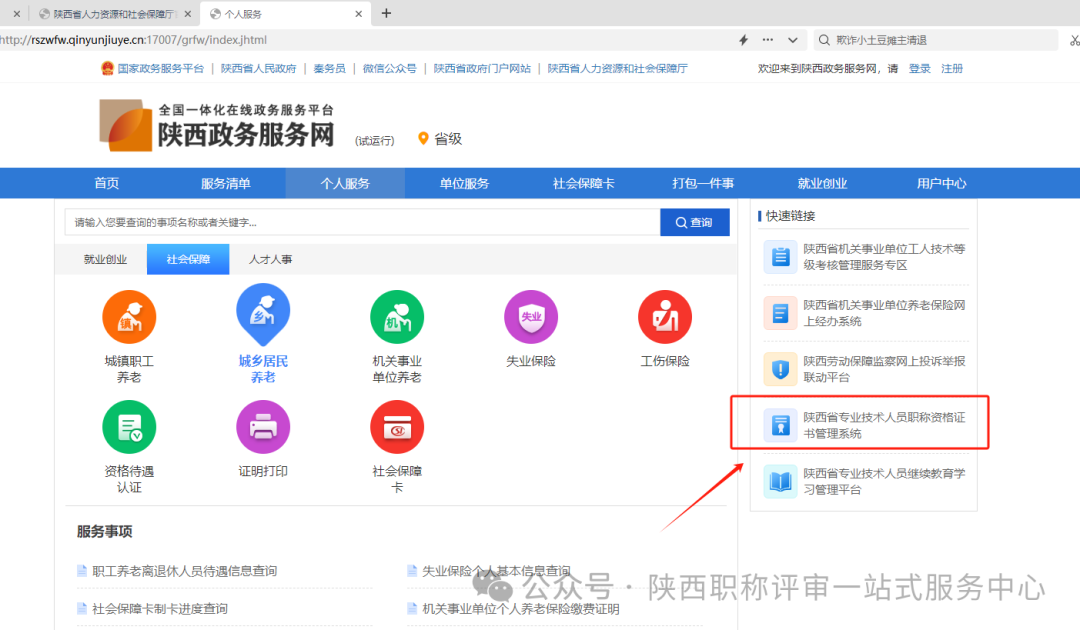Switch to the 就业创业 category tab
Image resolution: width=1080 pixels, height=630 pixels.
tap(105, 259)
